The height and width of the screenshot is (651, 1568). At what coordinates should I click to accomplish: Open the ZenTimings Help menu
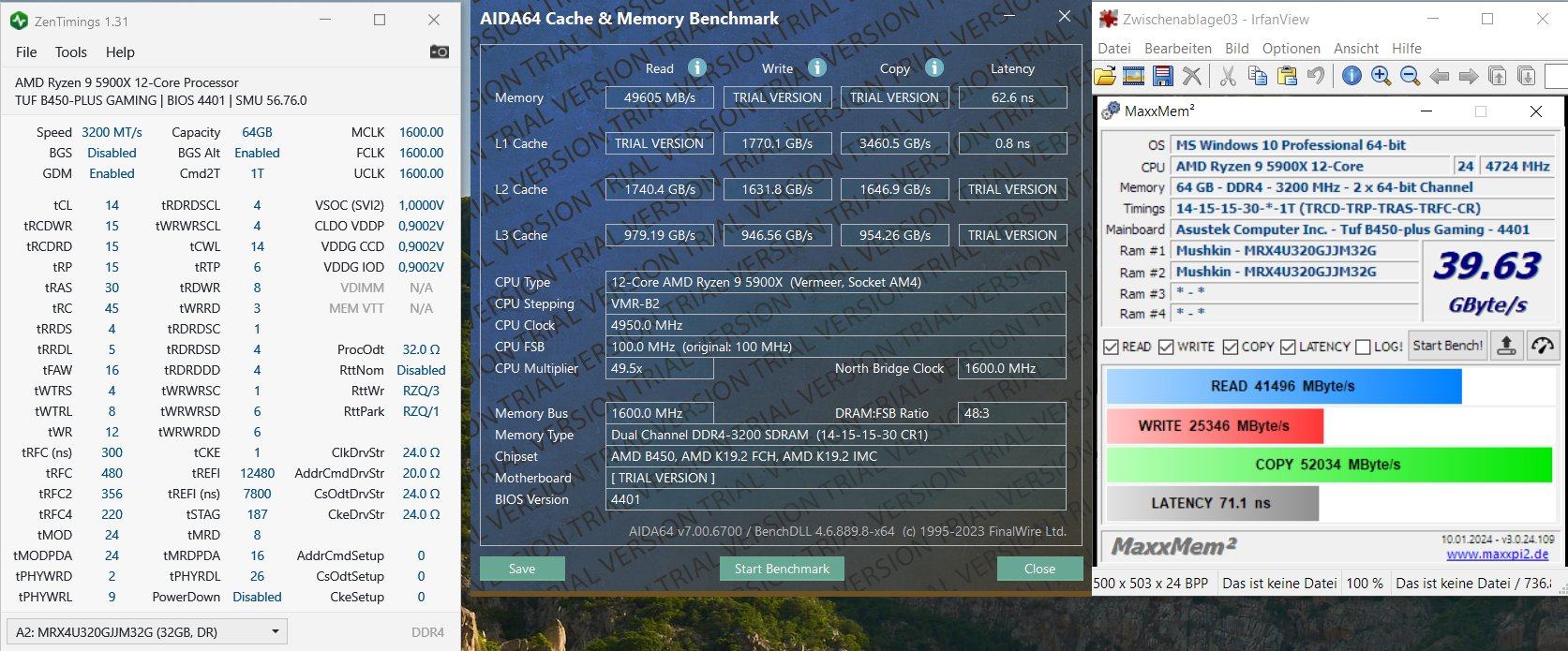[120, 52]
